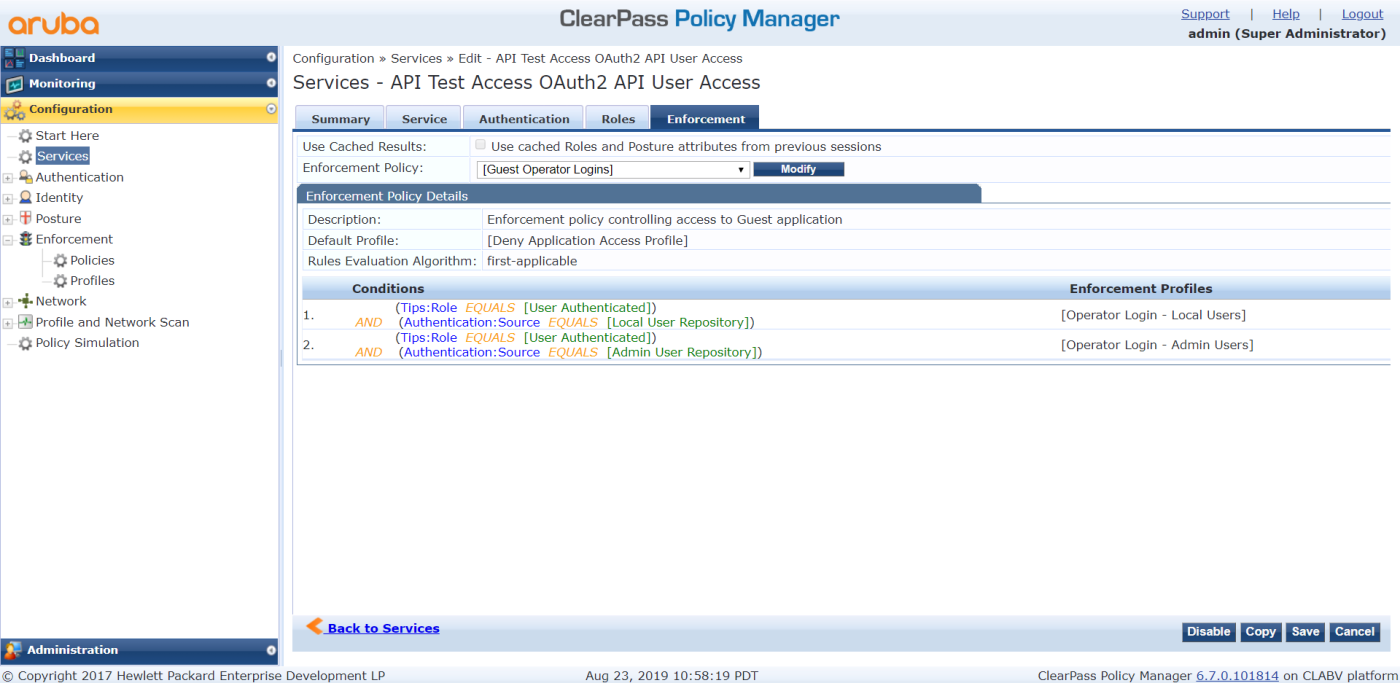Click the Back to Services arrow icon
Screen dimensions: 1400x683
(x=314, y=627)
